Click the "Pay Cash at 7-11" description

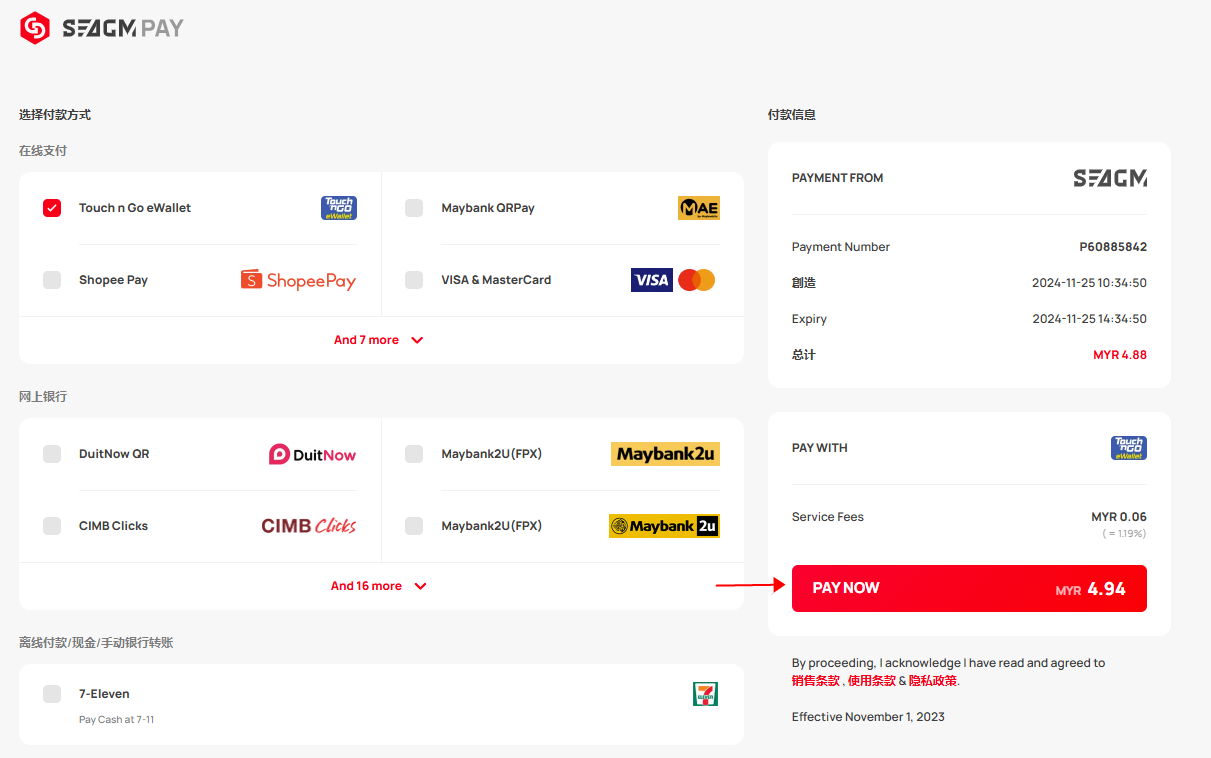(116, 719)
